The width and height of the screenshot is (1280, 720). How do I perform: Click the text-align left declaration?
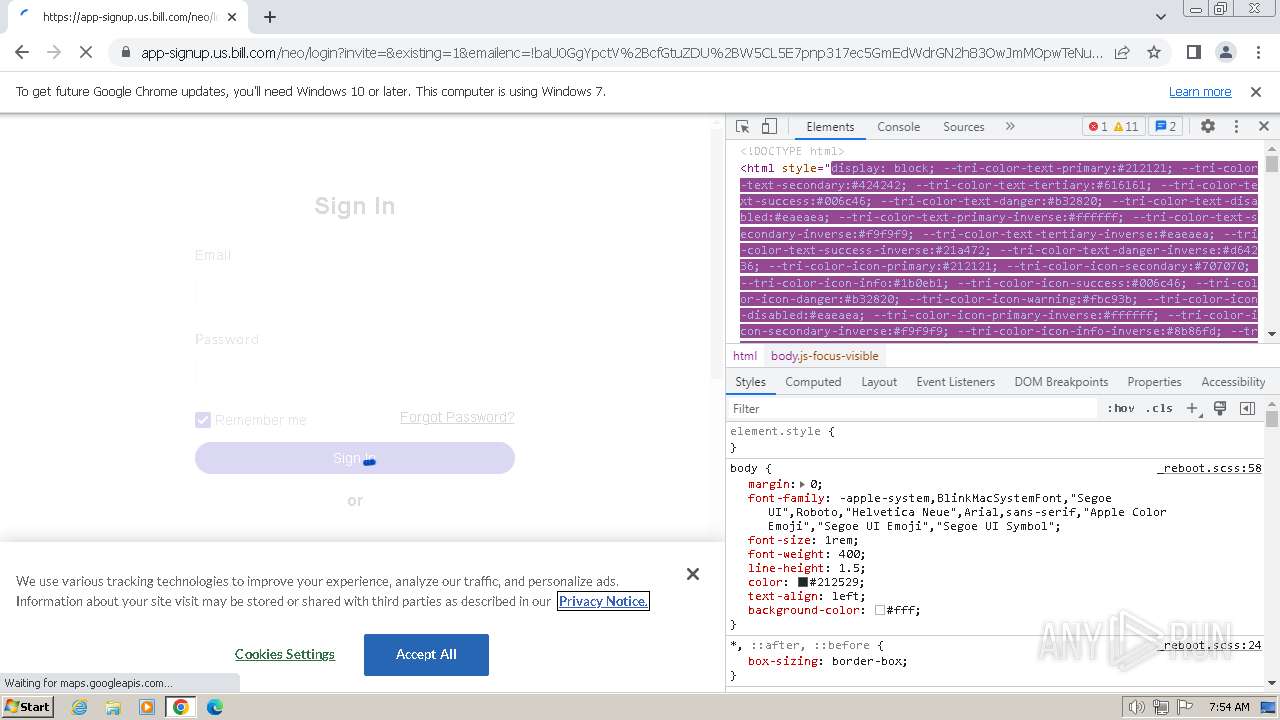tap(807, 596)
